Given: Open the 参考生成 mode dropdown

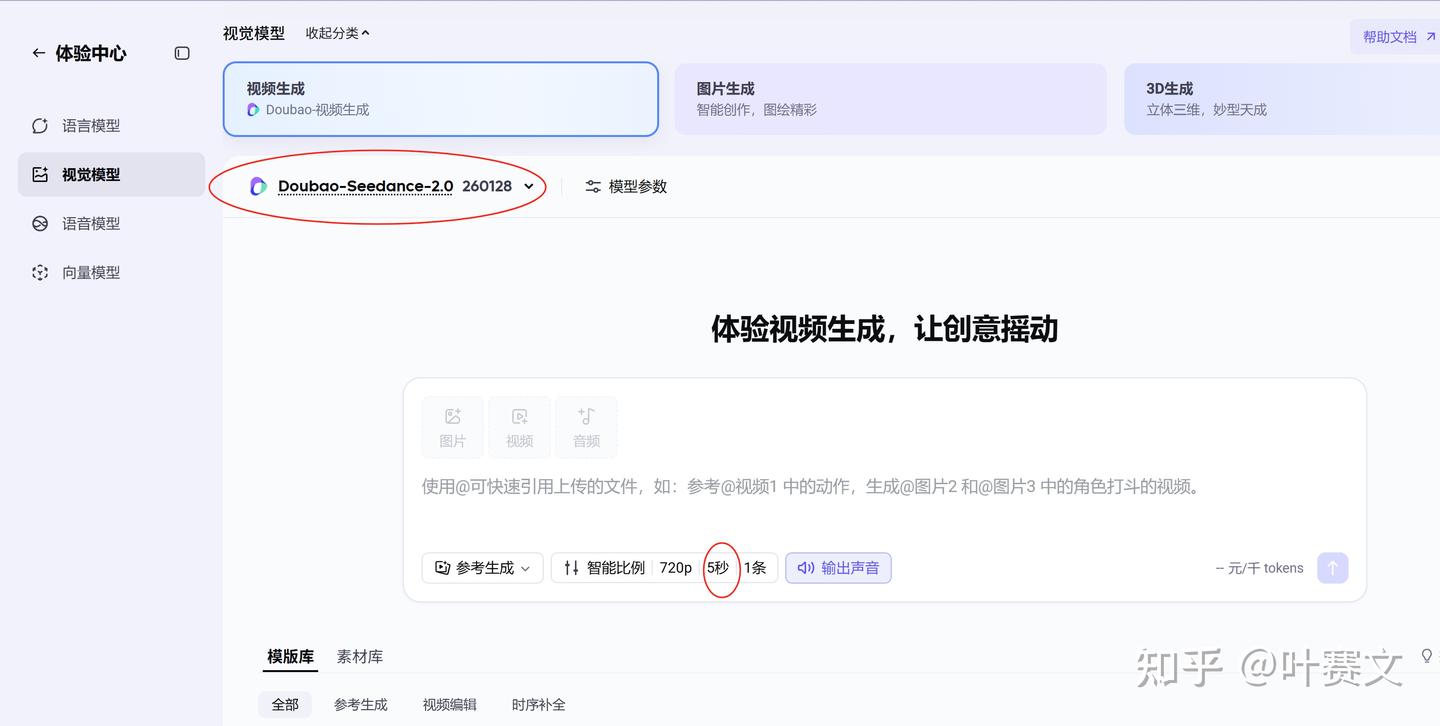Looking at the screenshot, I should point(482,568).
